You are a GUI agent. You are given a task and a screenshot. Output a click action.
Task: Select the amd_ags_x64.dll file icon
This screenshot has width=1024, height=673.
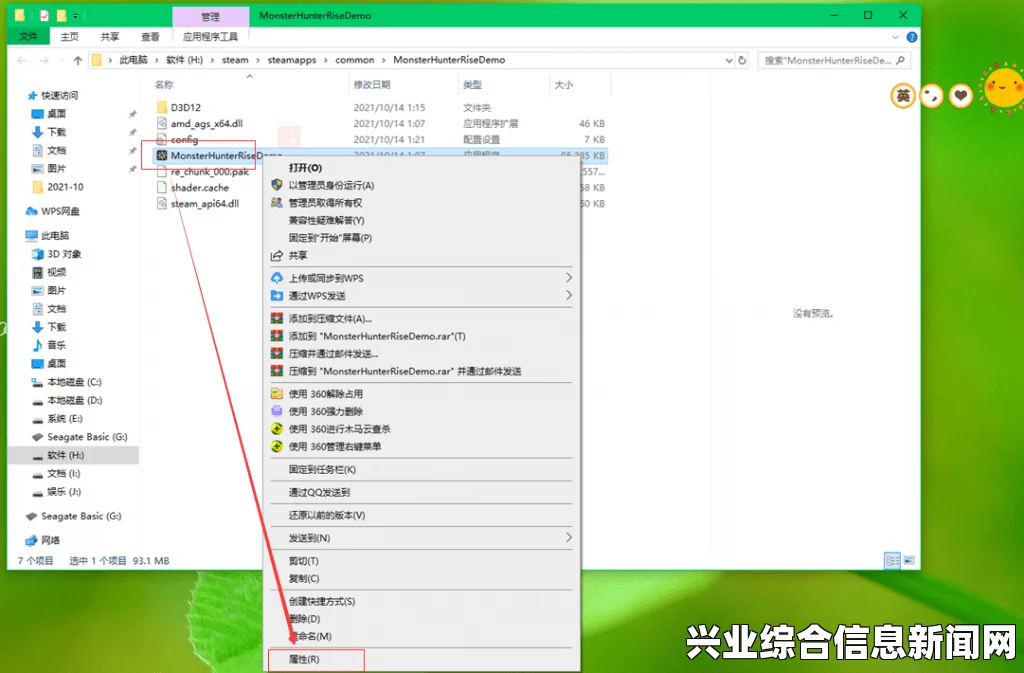(162, 123)
